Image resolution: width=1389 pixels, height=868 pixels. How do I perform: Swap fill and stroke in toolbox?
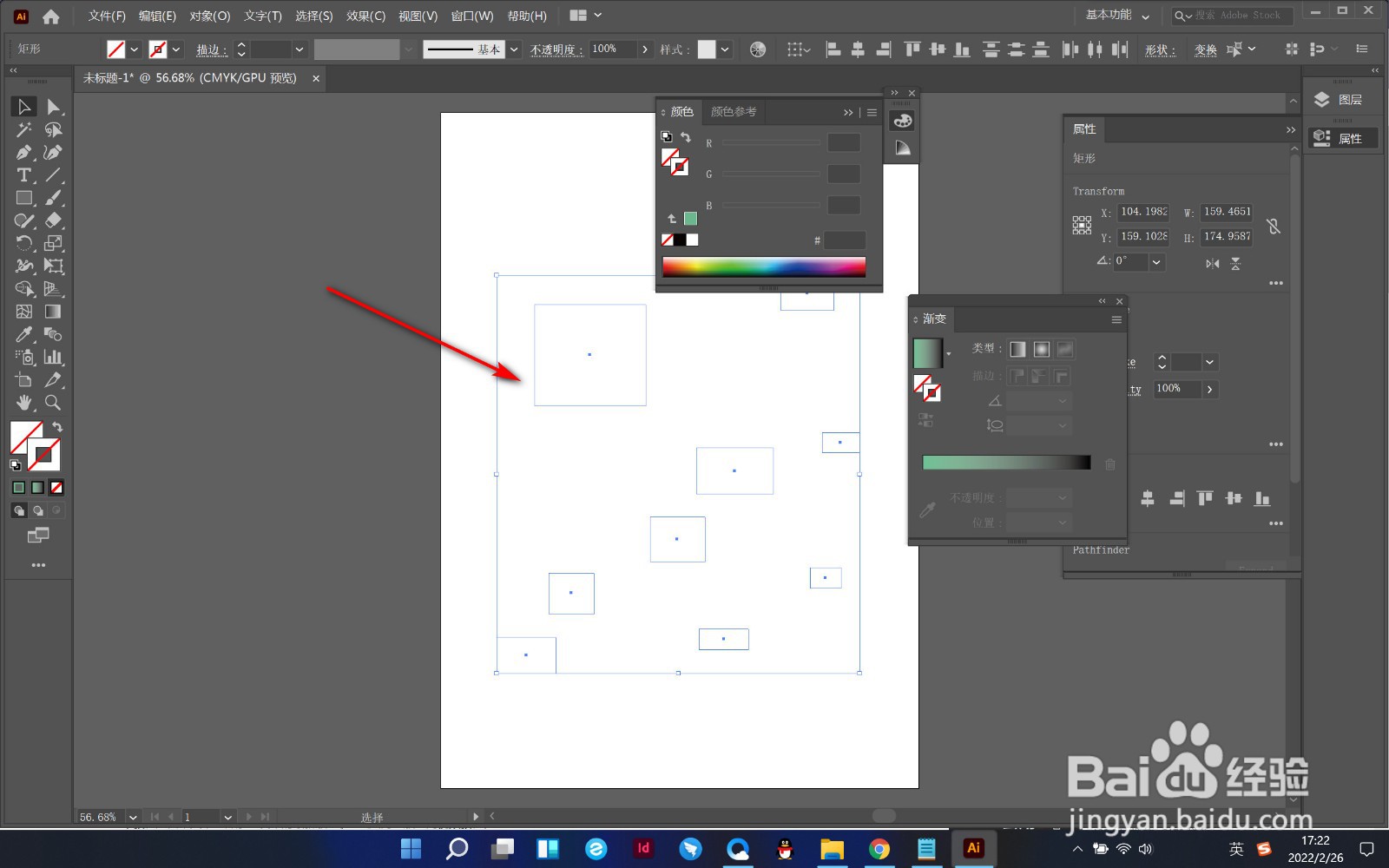pos(57,427)
